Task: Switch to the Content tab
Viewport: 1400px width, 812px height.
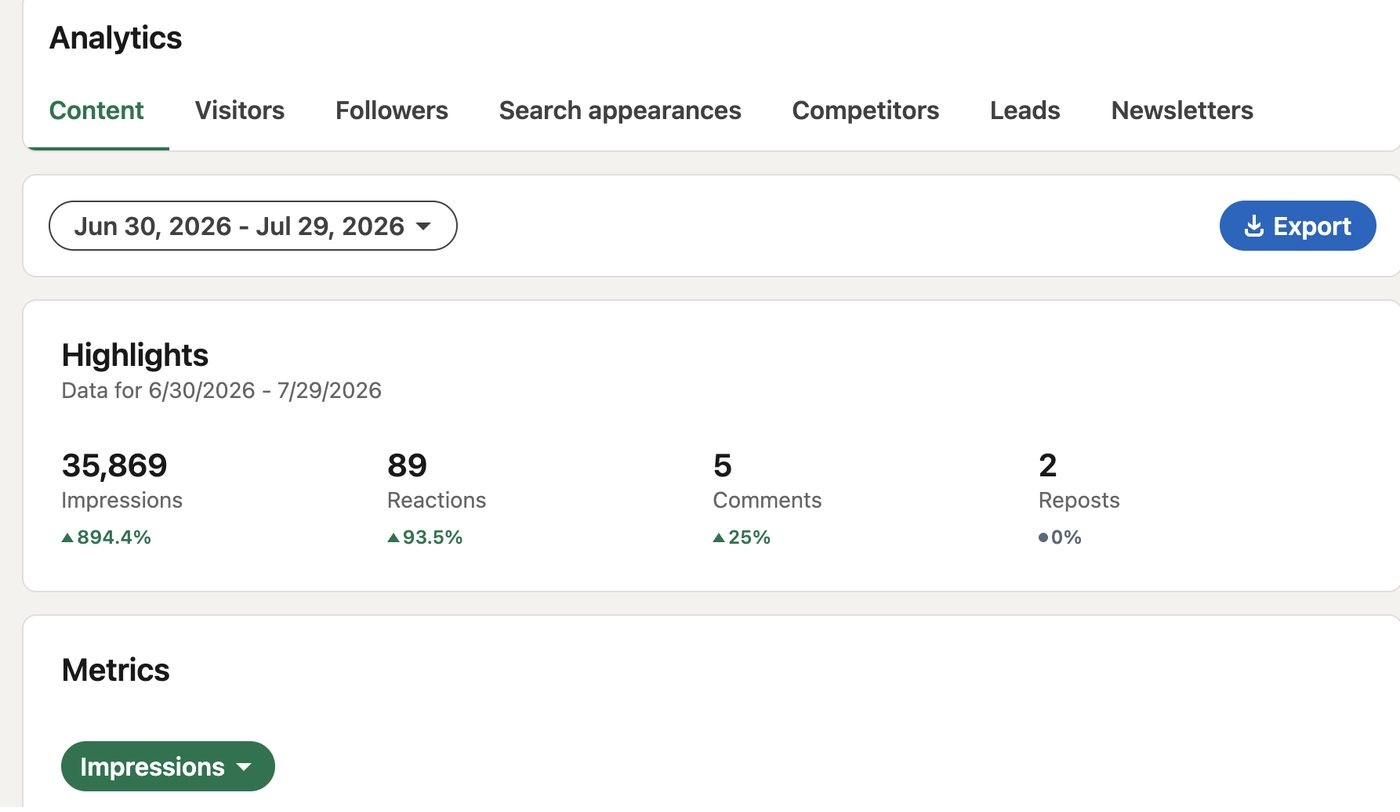Action: point(96,110)
